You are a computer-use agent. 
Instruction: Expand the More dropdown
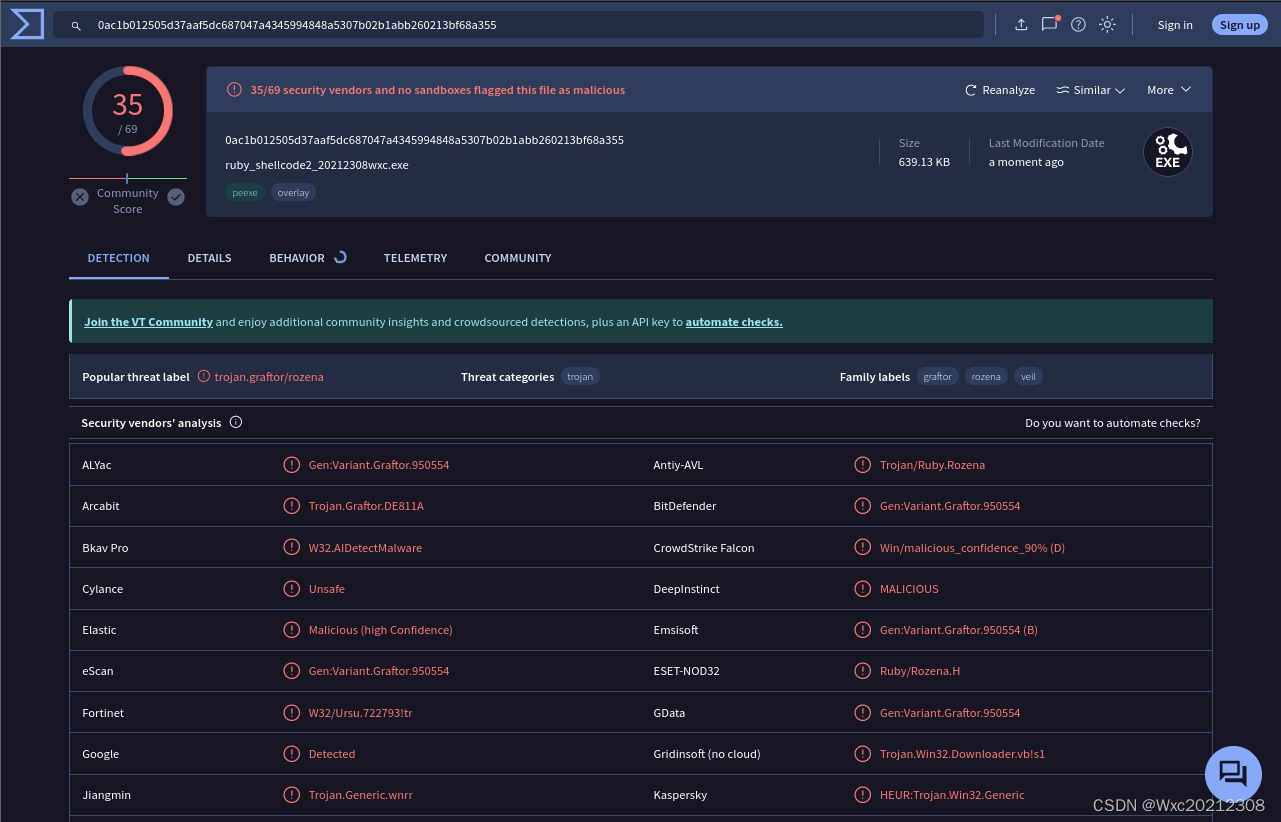pos(1169,90)
